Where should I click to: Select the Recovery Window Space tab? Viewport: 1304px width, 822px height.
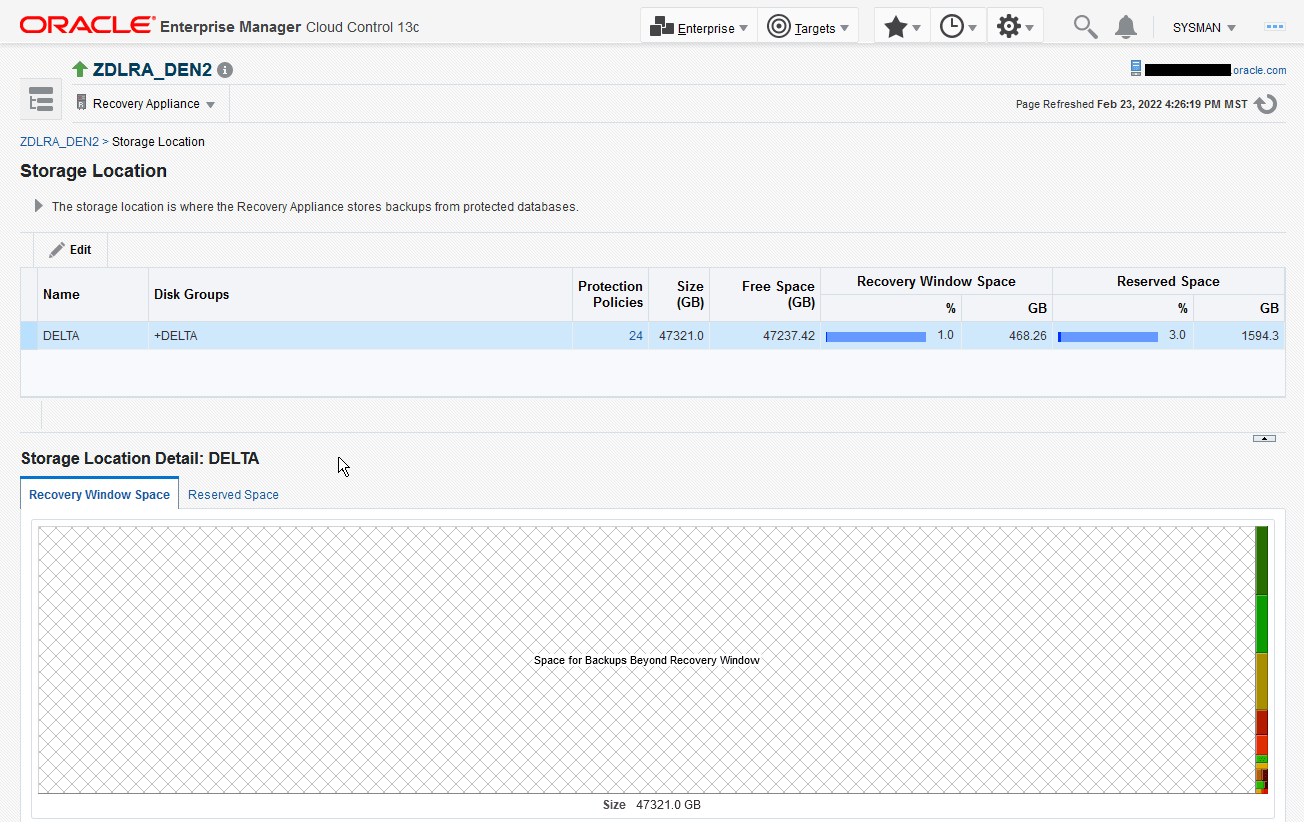coord(99,494)
